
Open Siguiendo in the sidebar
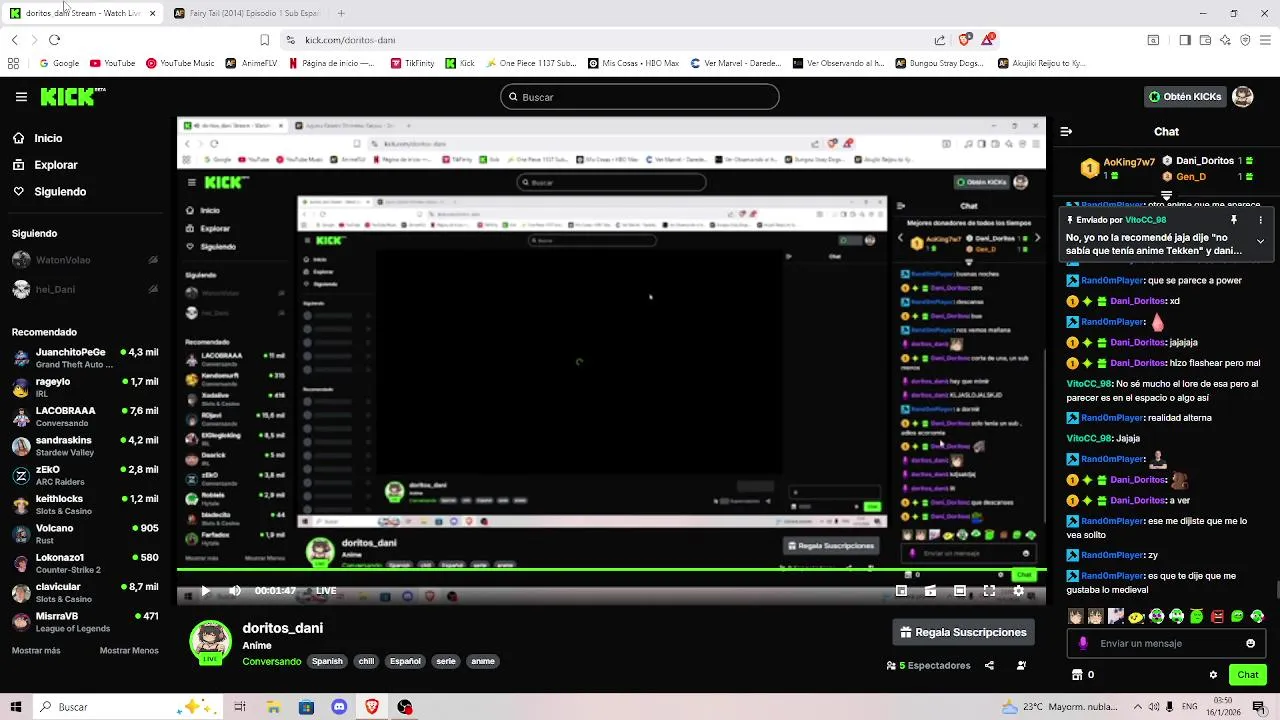tap(50, 191)
